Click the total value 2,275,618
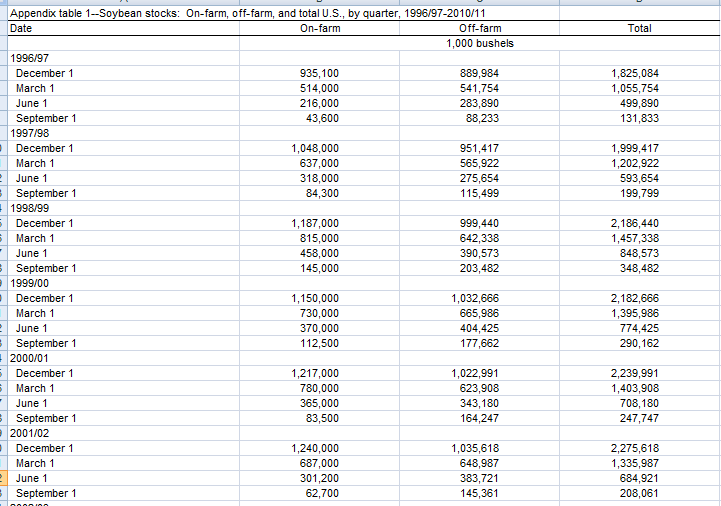 point(634,448)
